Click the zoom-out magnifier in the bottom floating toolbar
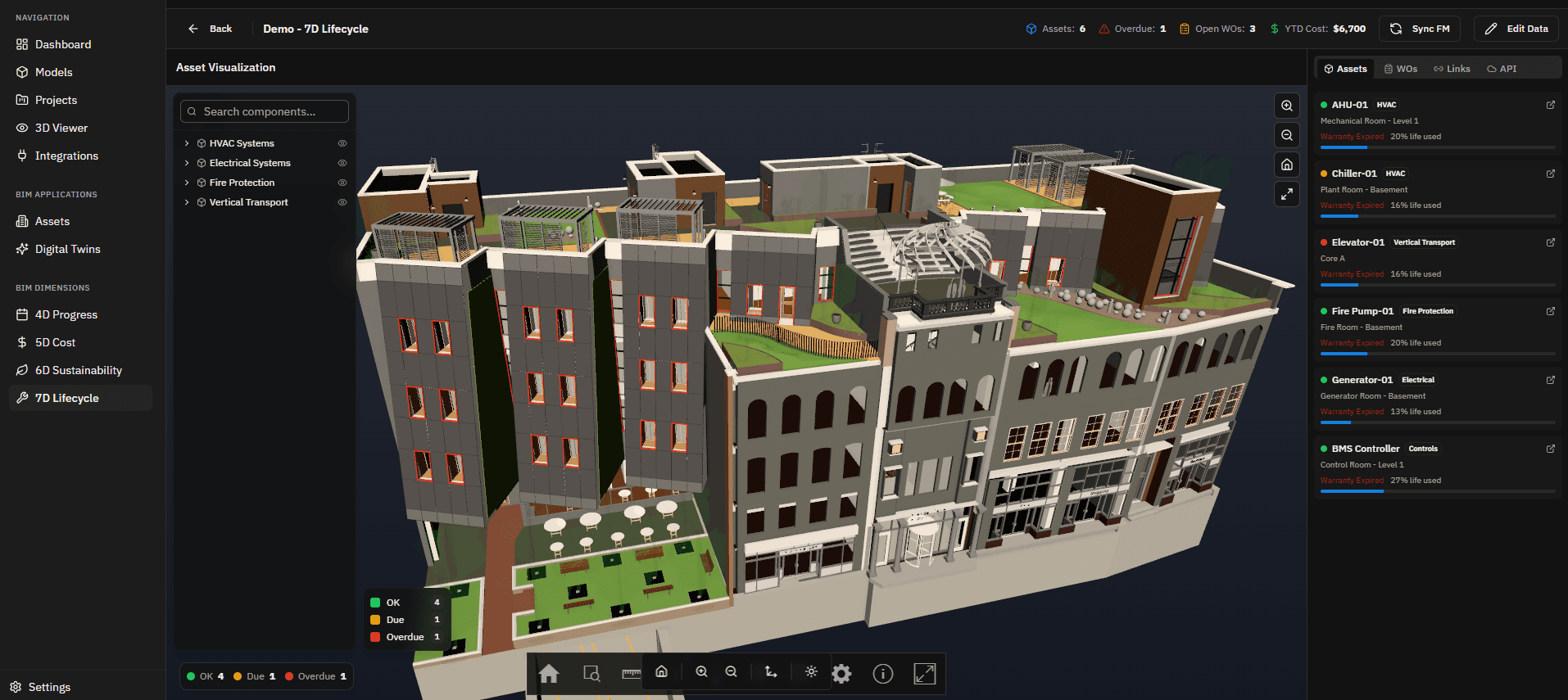The width and height of the screenshot is (1568, 700). pos(732,671)
